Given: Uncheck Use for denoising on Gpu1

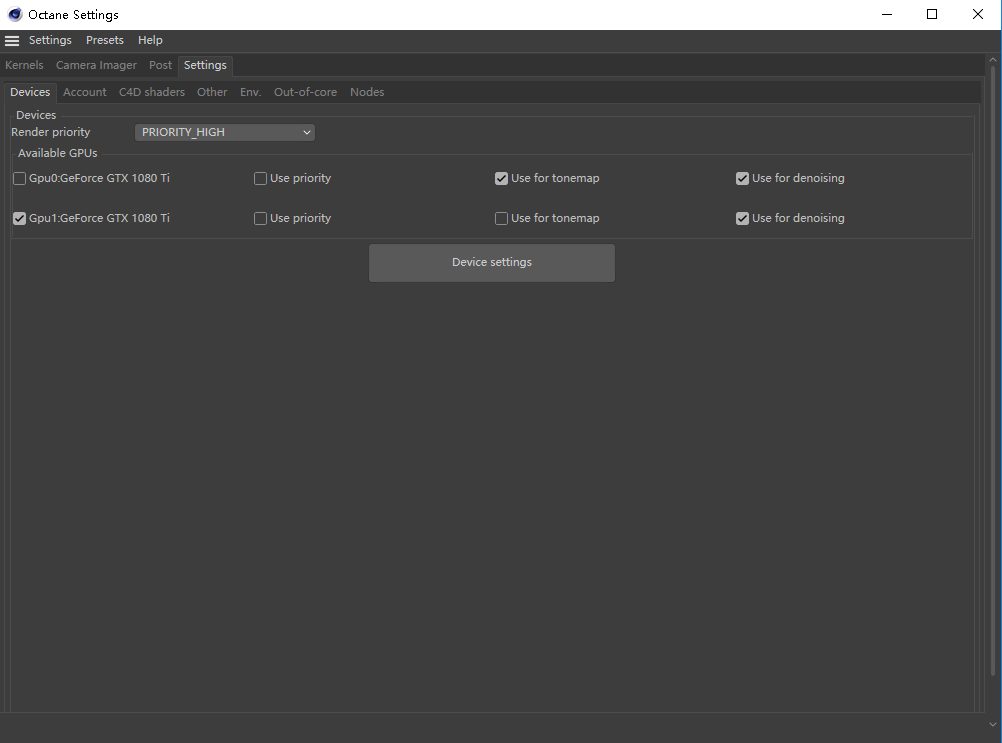Looking at the screenshot, I should click(x=743, y=218).
